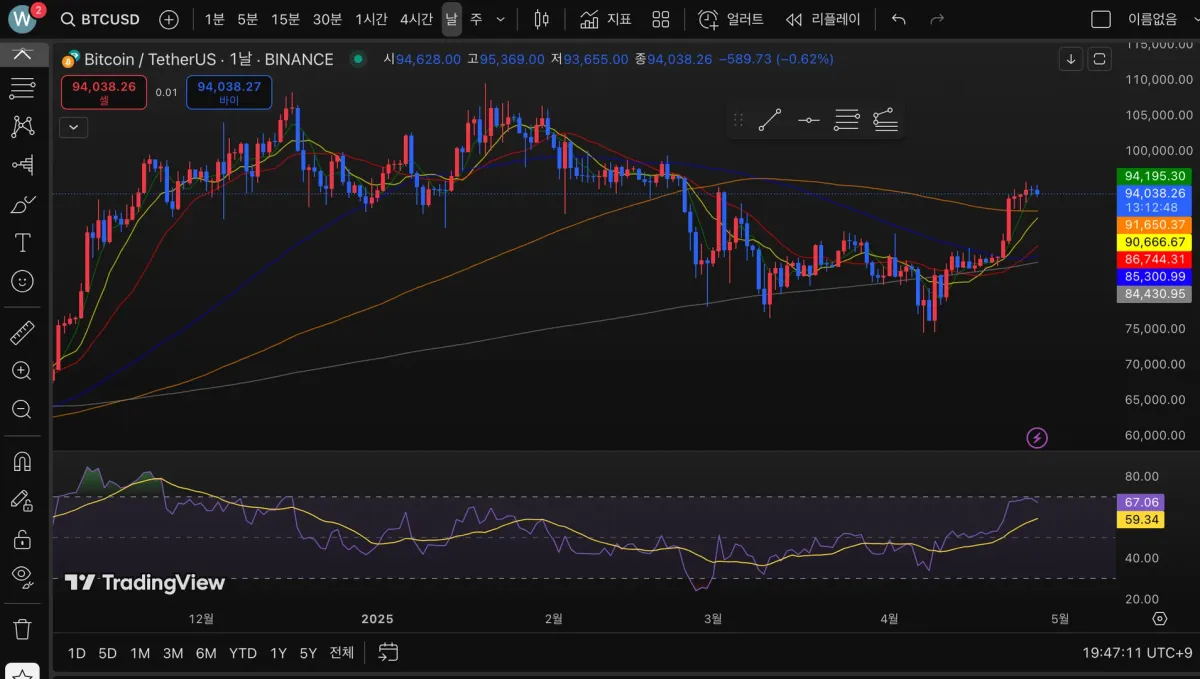This screenshot has width=1200, height=679.
Task: Click the undo arrow in top toolbar
Action: tap(898, 19)
